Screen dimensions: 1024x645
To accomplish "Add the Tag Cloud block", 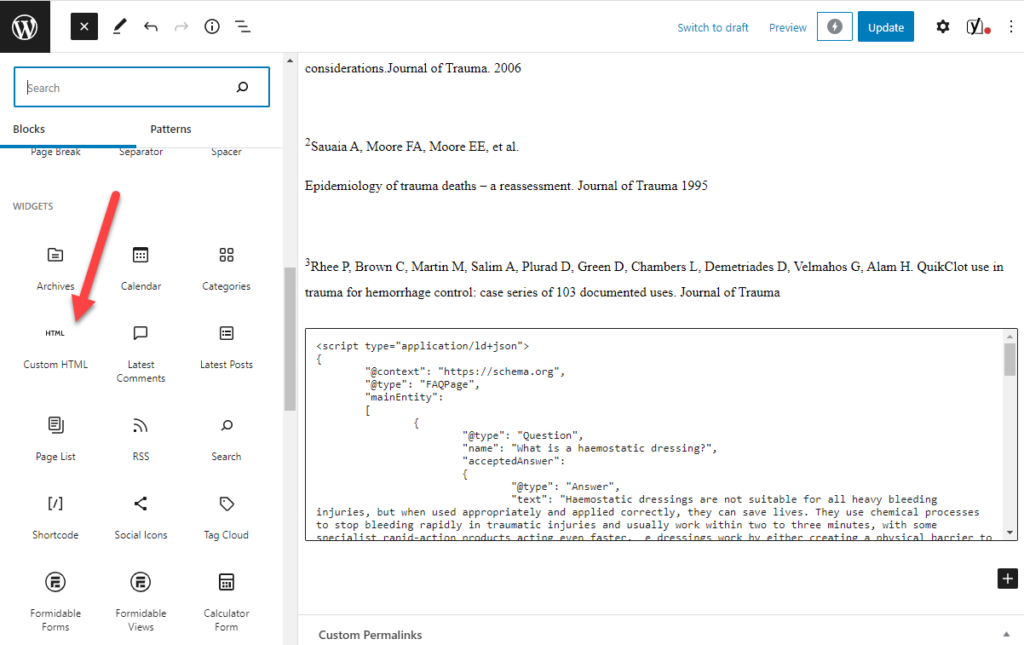I will coord(226,515).
